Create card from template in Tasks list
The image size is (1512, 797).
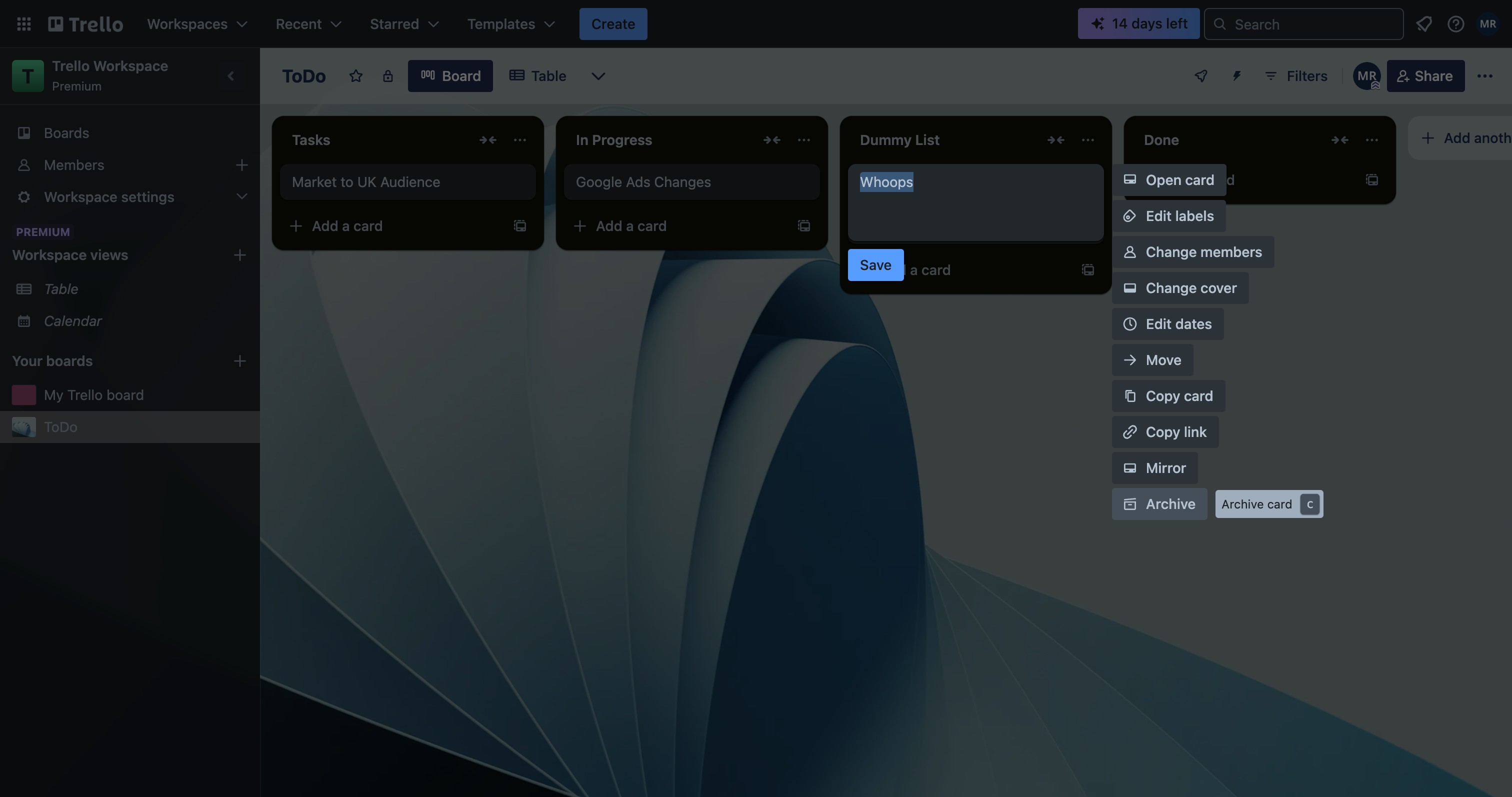[x=520, y=226]
